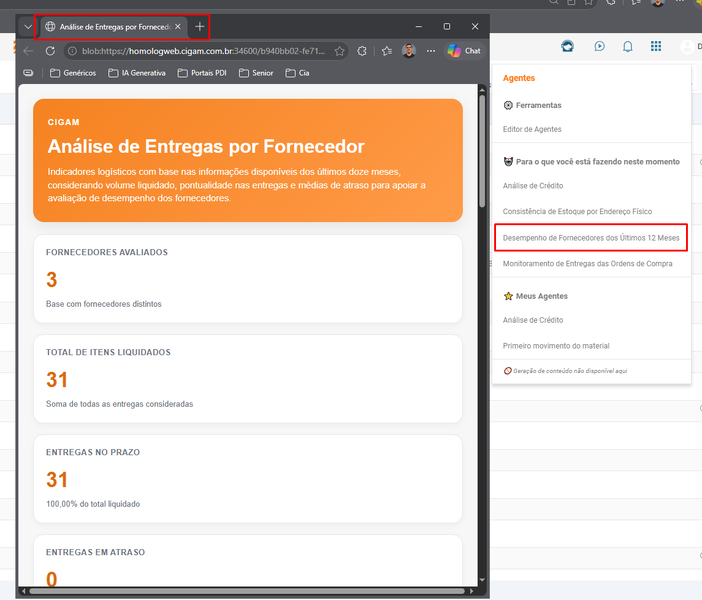Open the tab search chevron in popup window
This screenshot has height=600, width=702.
tap(28, 27)
